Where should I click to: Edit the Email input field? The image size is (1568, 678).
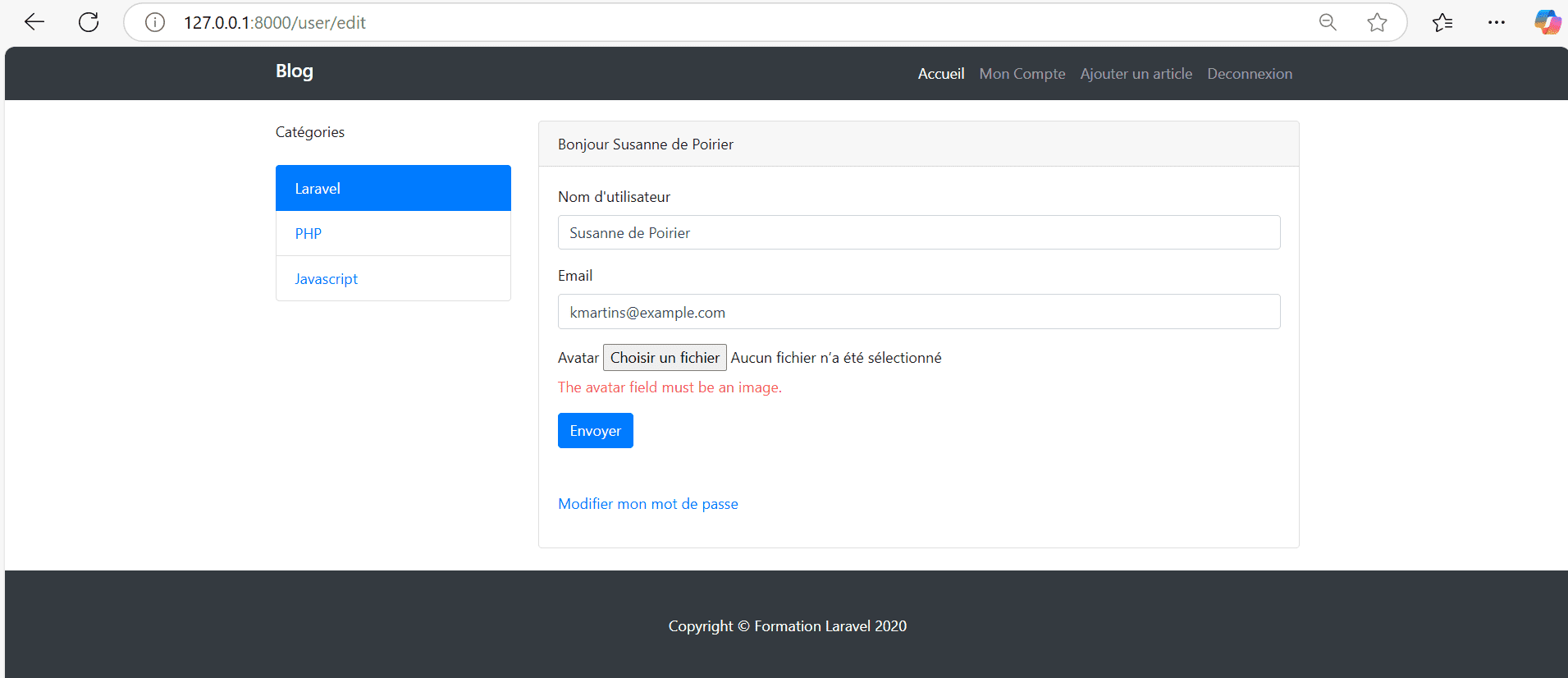point(919,312)
